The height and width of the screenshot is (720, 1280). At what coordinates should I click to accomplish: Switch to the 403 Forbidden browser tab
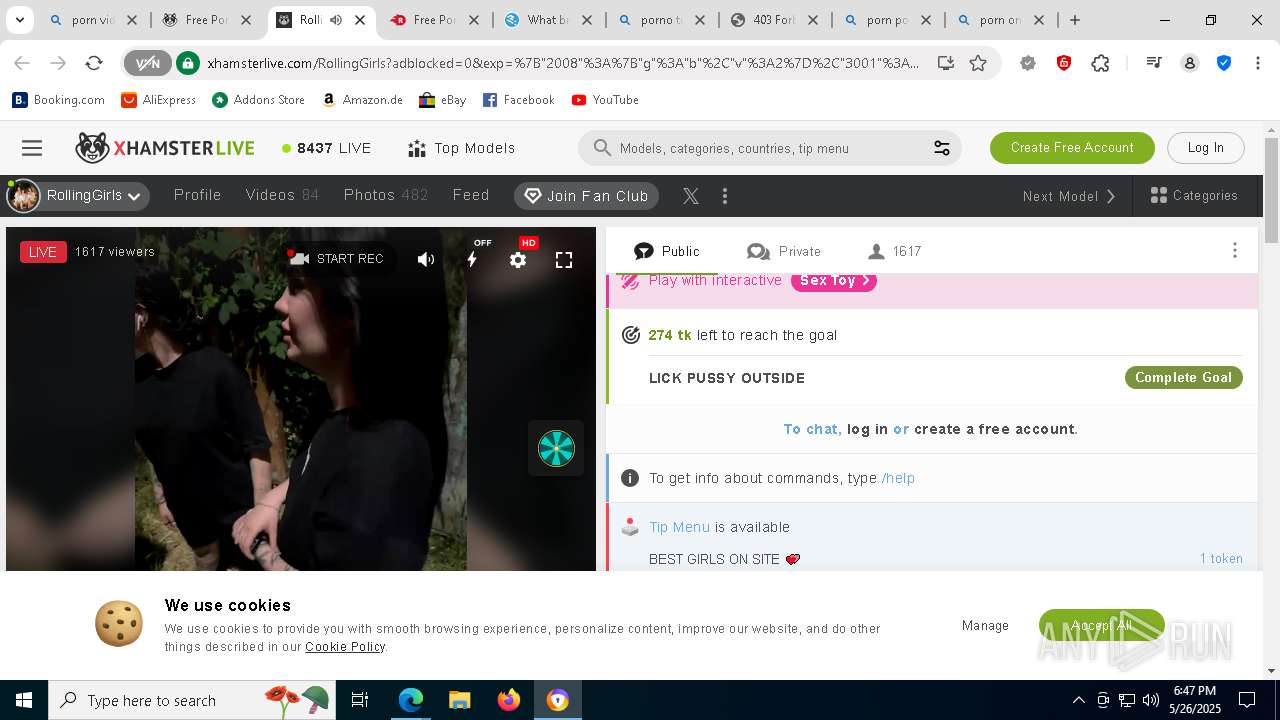click(x=775, y=20)
